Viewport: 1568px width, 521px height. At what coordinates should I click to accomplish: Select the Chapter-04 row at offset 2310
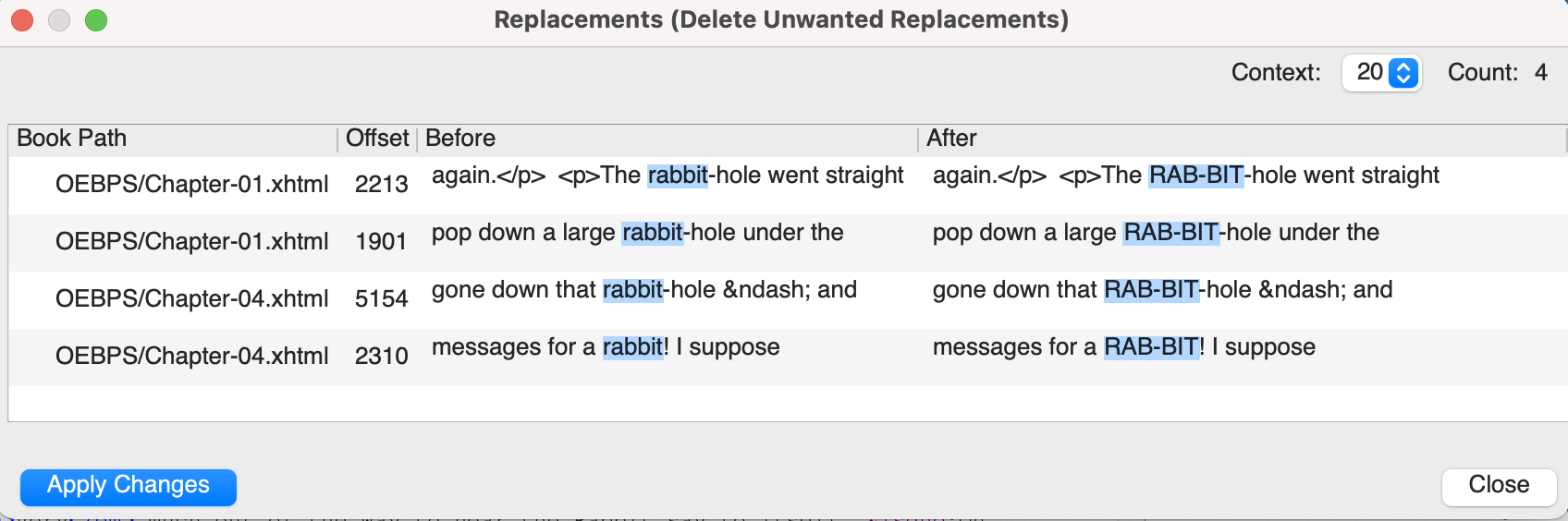coord(191,357)
